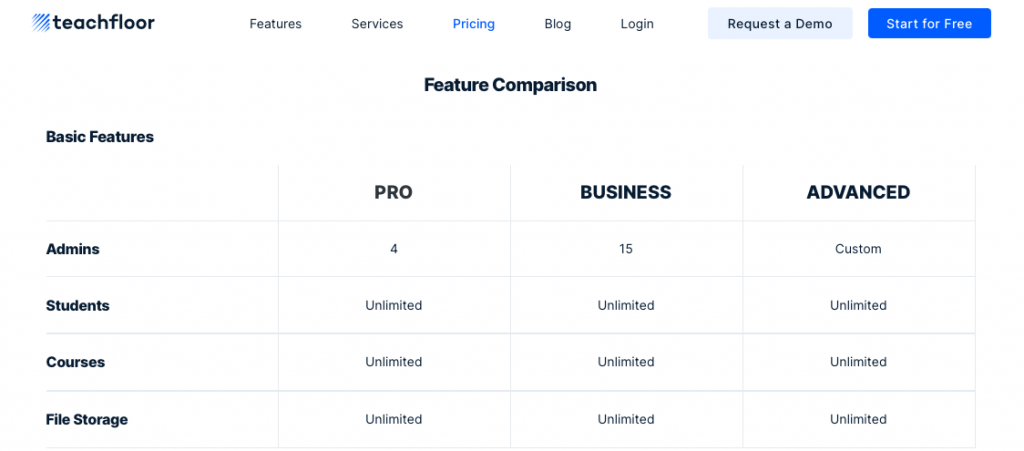Click the Admins row label
The image size is (1024, 451).
click(73, 249)
